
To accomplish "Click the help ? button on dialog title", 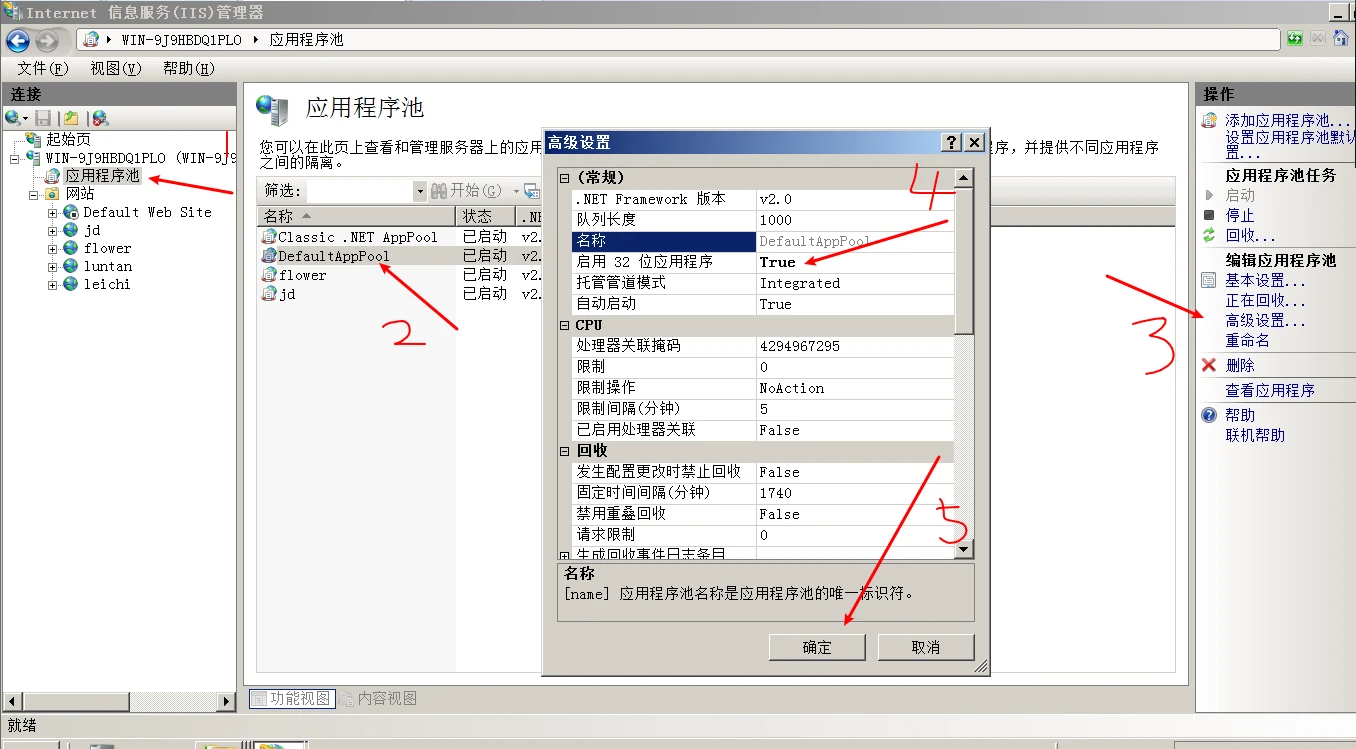I will 951,142.
